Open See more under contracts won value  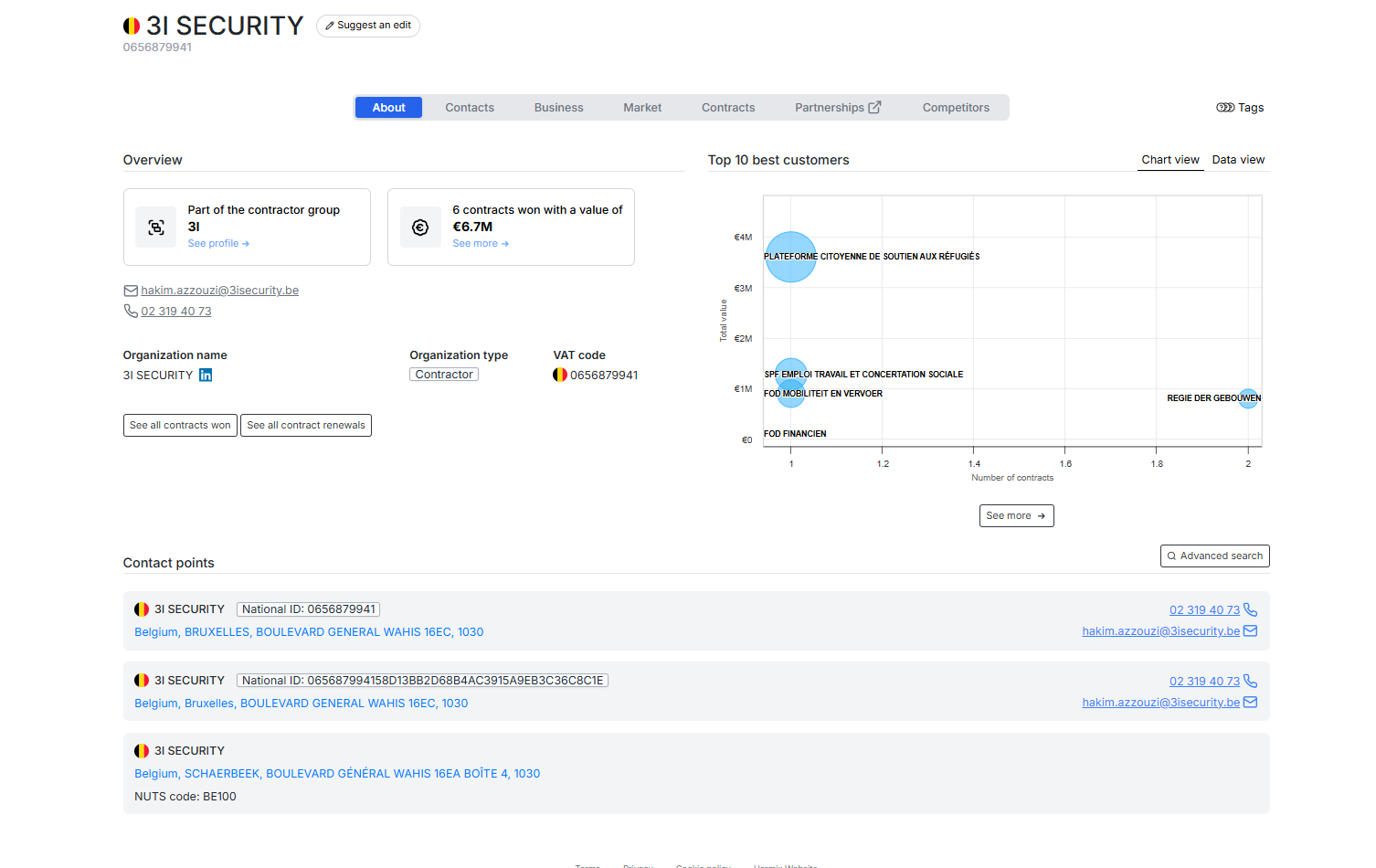481,244
